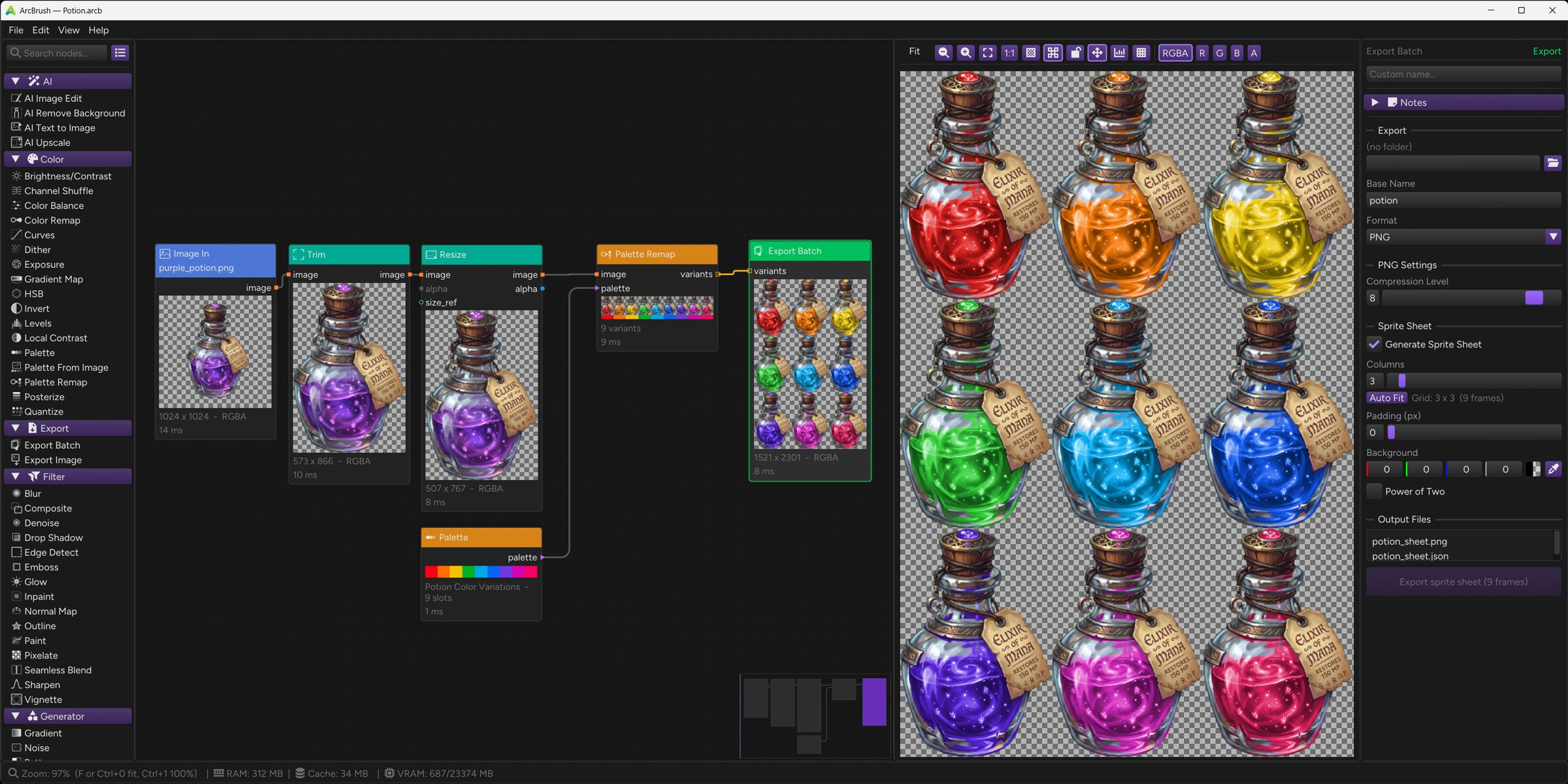Image resolution: width=1568 pixels, height=784 pixels.
Task: Toggle the checkerboard transparency background icon
Action: pos(1031,52)
